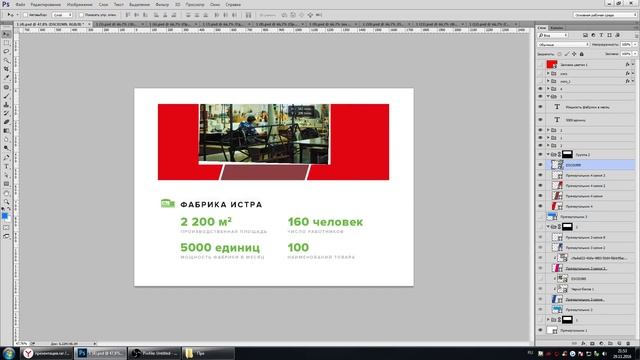The image size is (640, 360).
Task: Select the History Brush tool
Action: point(6,113)
